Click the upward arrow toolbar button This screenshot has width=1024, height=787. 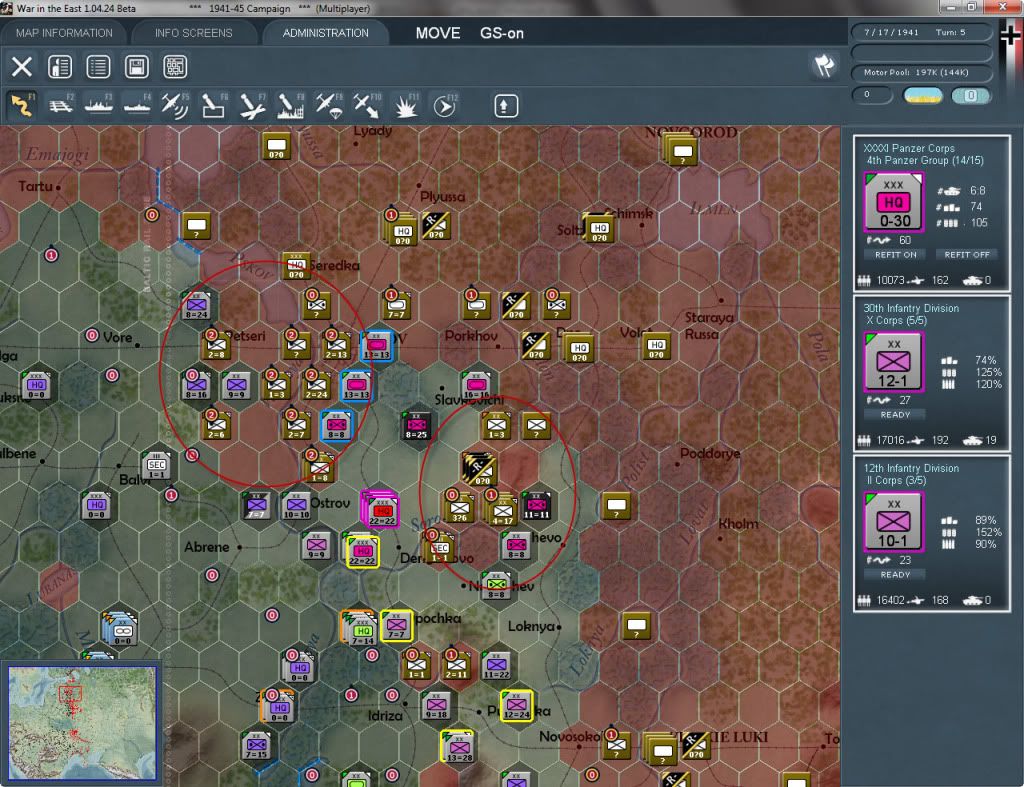(x=505, y=106)
